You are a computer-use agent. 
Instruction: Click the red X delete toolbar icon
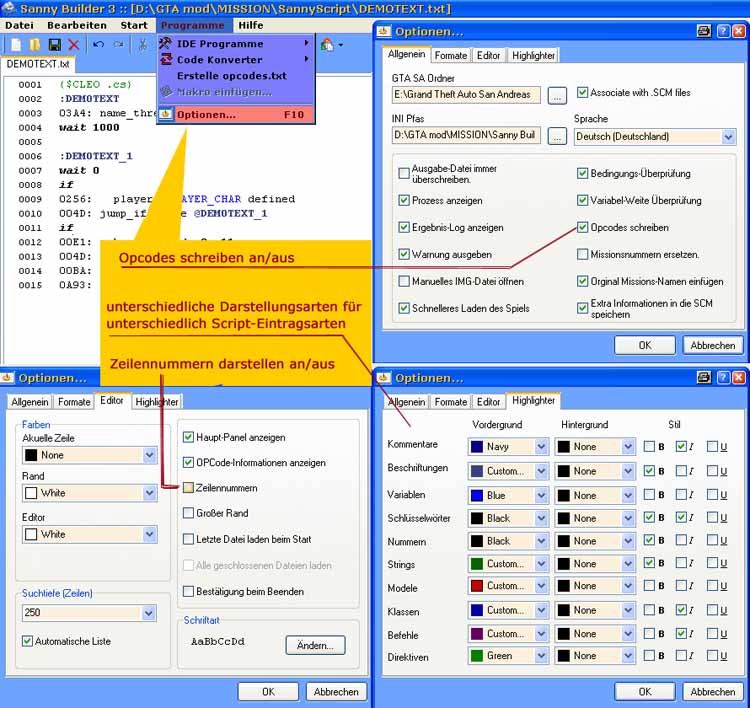[x=74, y=45]
